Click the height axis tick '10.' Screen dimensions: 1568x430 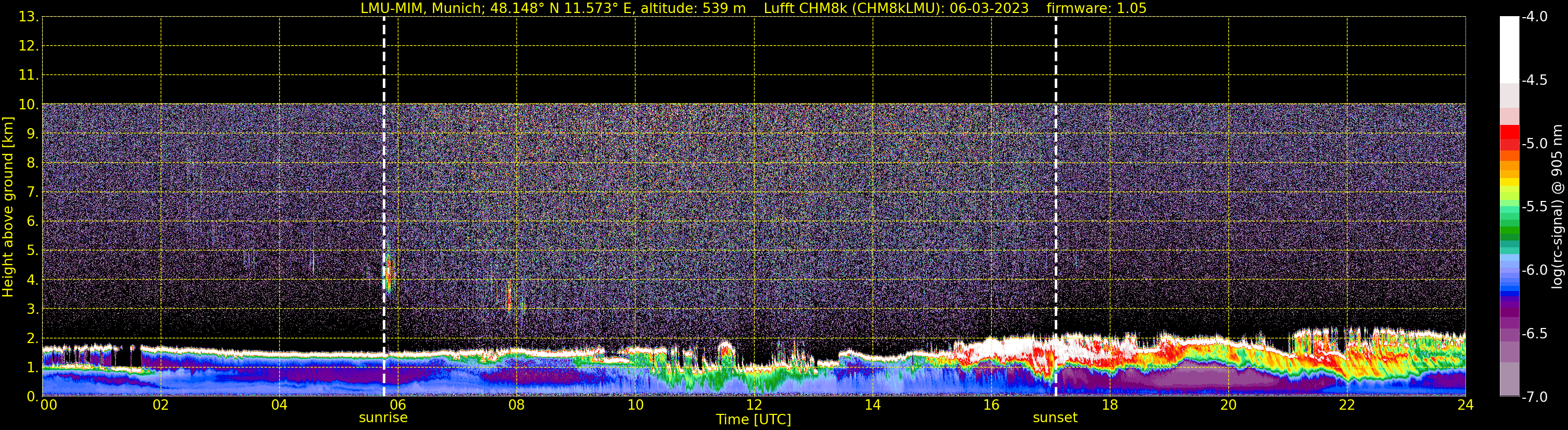pyautogui.click(x=29, y=105)
